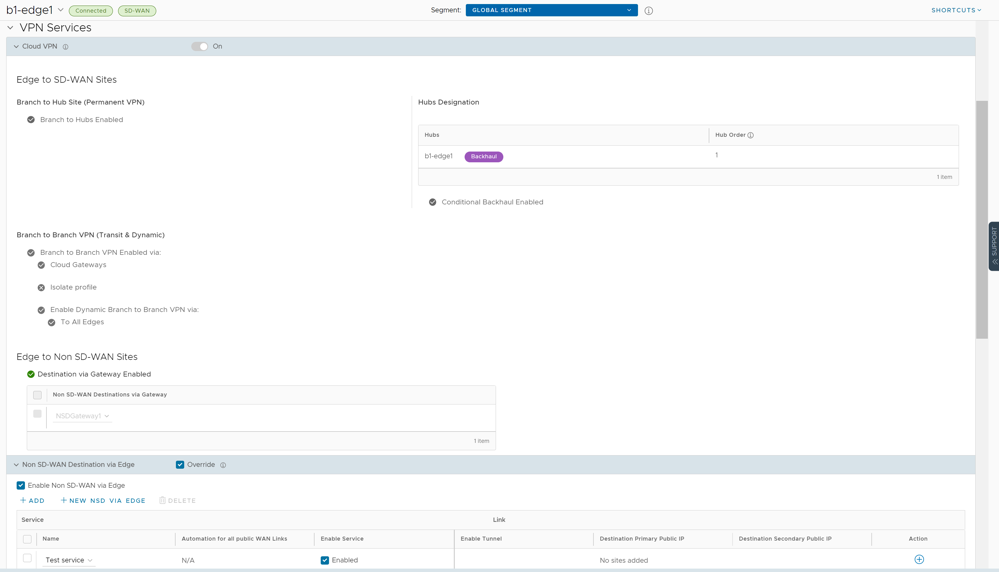The height and width of the screenshot is (572, 999).
Task: Uncheck Enable Non SD-WAN via Edge
Action: point(21,486)
